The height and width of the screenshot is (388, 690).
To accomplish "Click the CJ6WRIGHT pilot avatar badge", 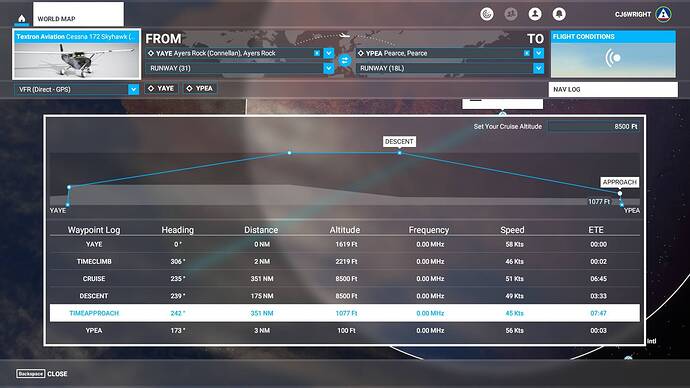I will pyautogui.click(x=663, y=14).
